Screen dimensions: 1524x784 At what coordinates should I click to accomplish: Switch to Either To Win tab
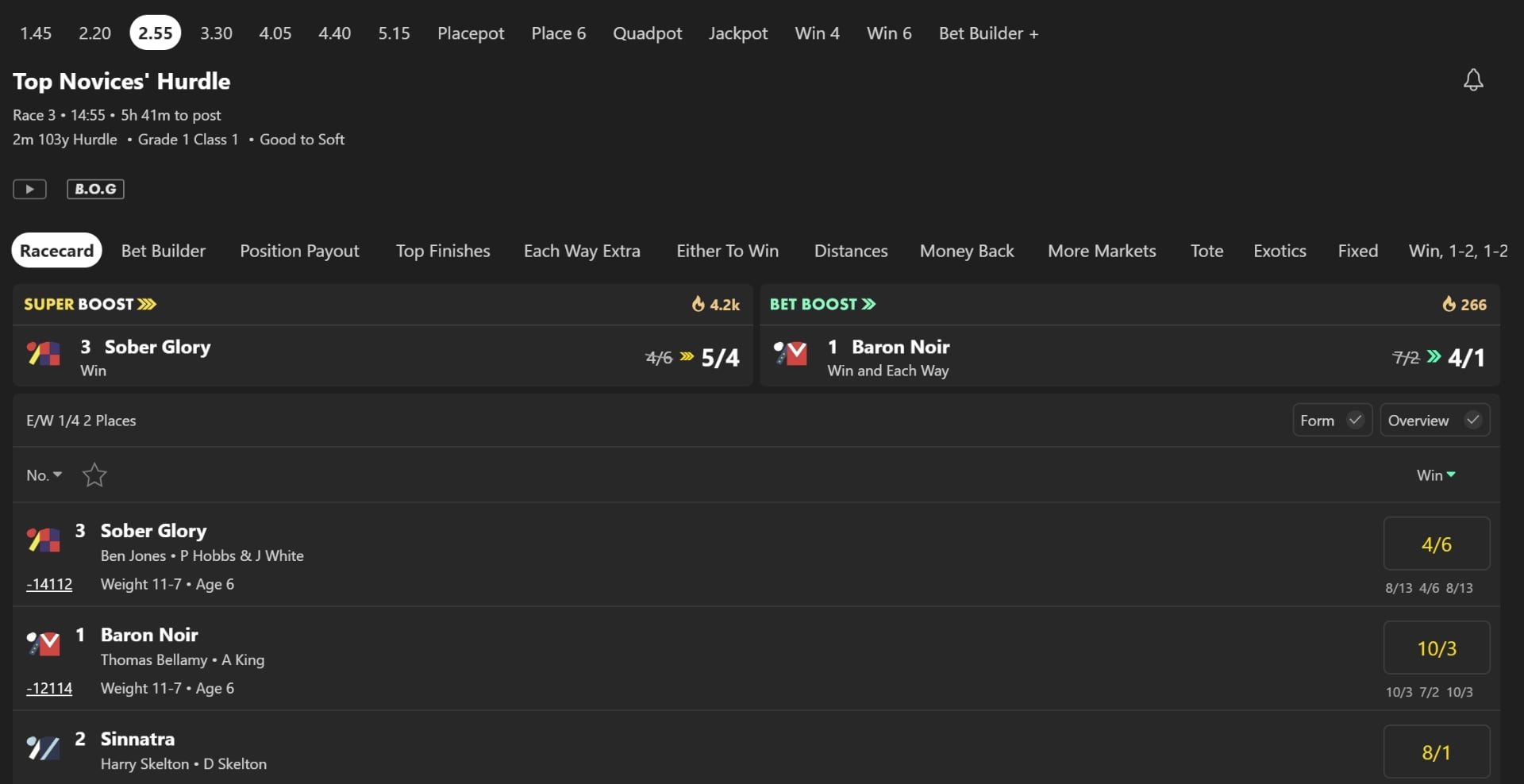727,251
